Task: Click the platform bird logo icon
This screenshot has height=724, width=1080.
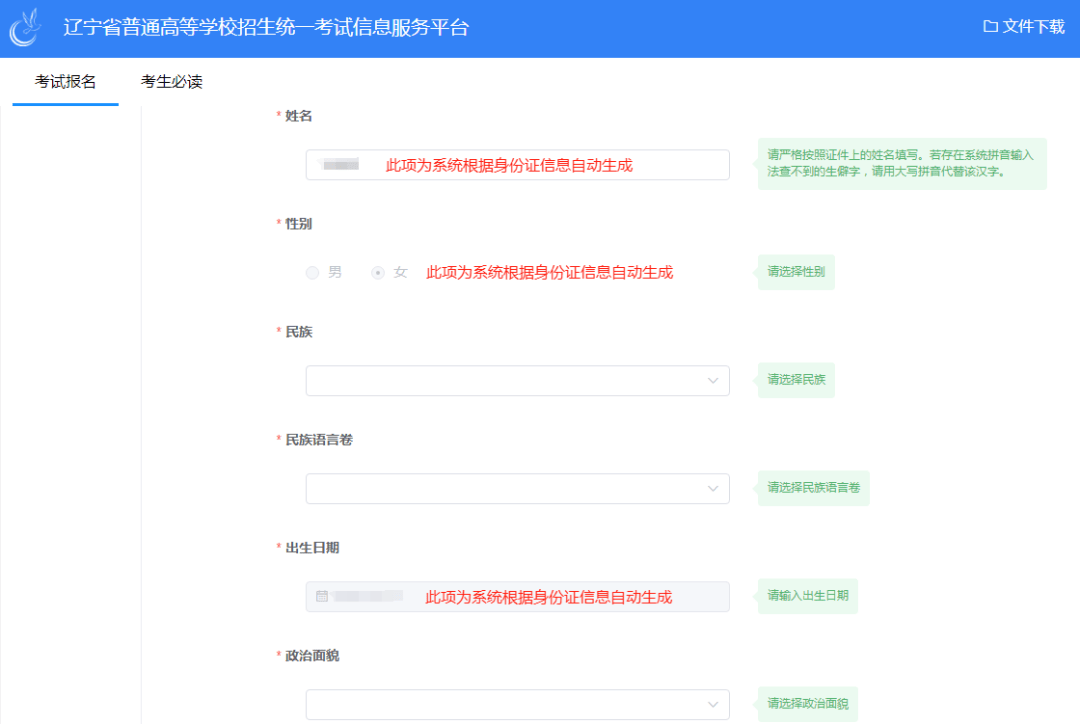Action: click(26, 28)
